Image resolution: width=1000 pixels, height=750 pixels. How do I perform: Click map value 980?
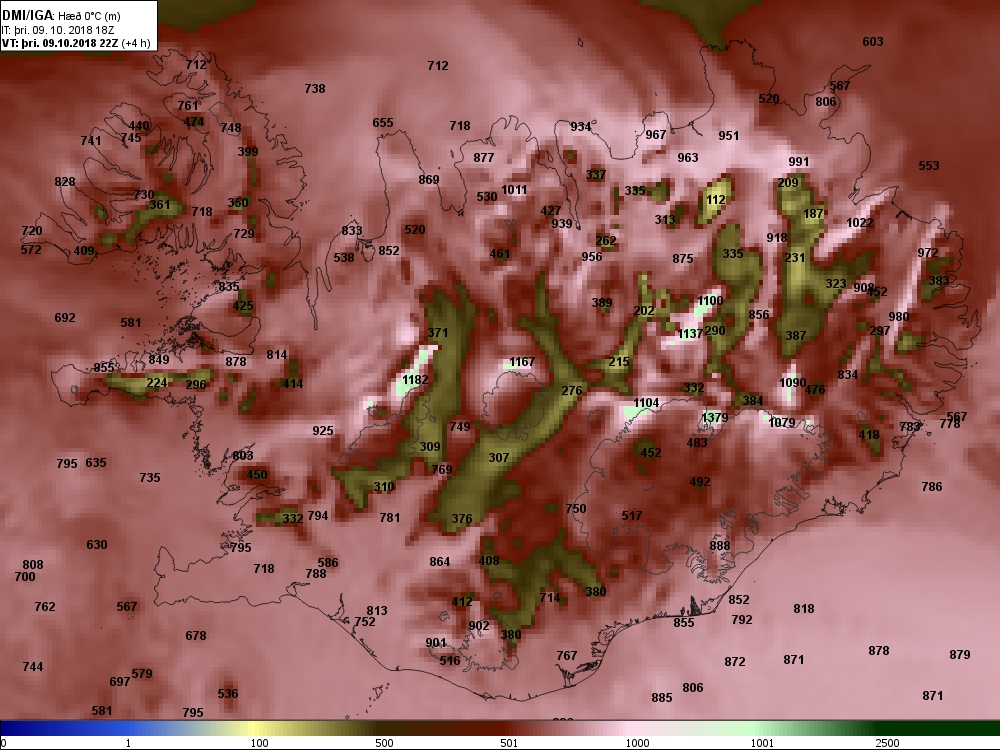click(899, 316)
